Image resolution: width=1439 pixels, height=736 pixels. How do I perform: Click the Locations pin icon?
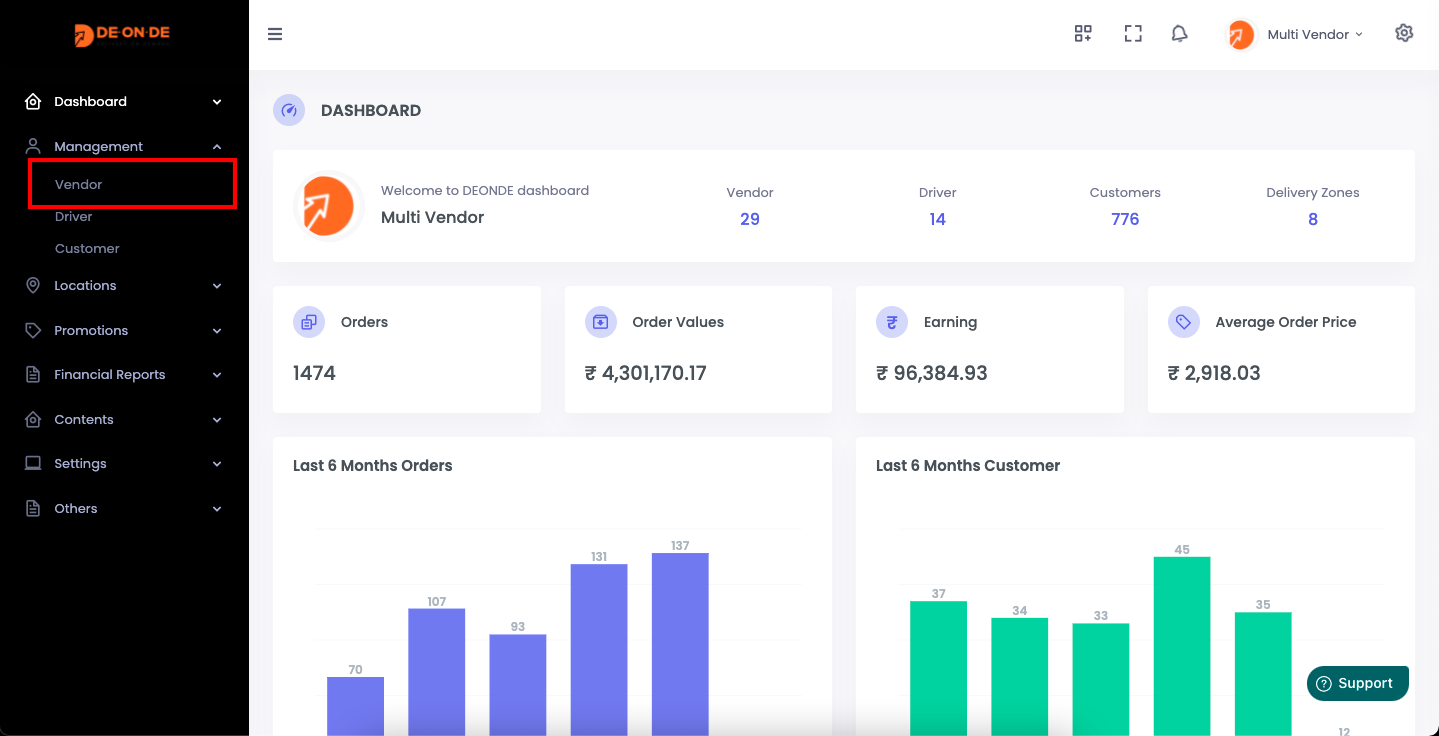(x=33, y=286)
